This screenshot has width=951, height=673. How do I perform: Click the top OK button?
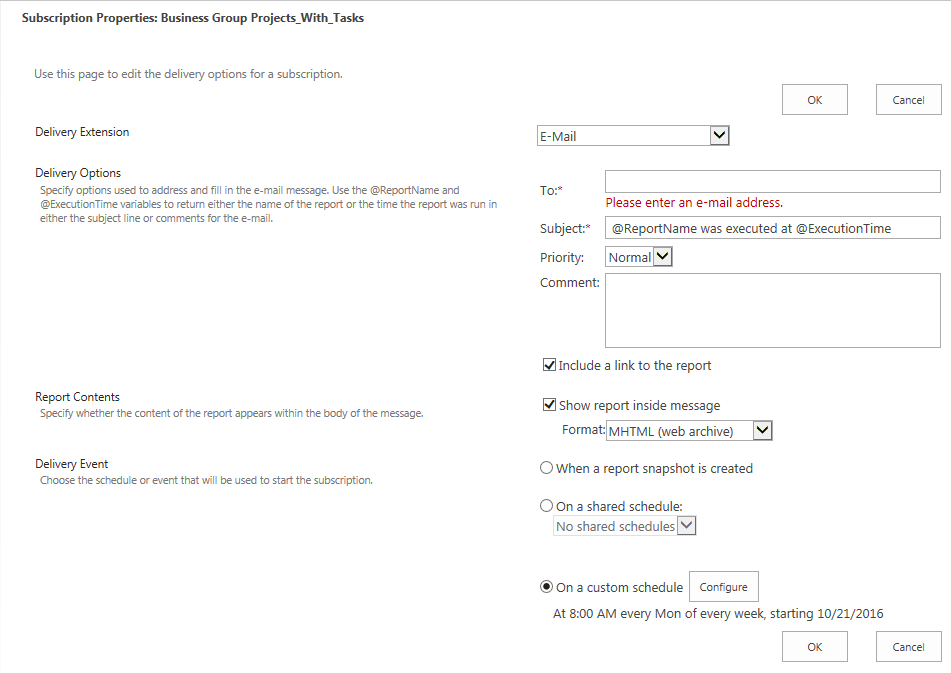tap(815, 99)
